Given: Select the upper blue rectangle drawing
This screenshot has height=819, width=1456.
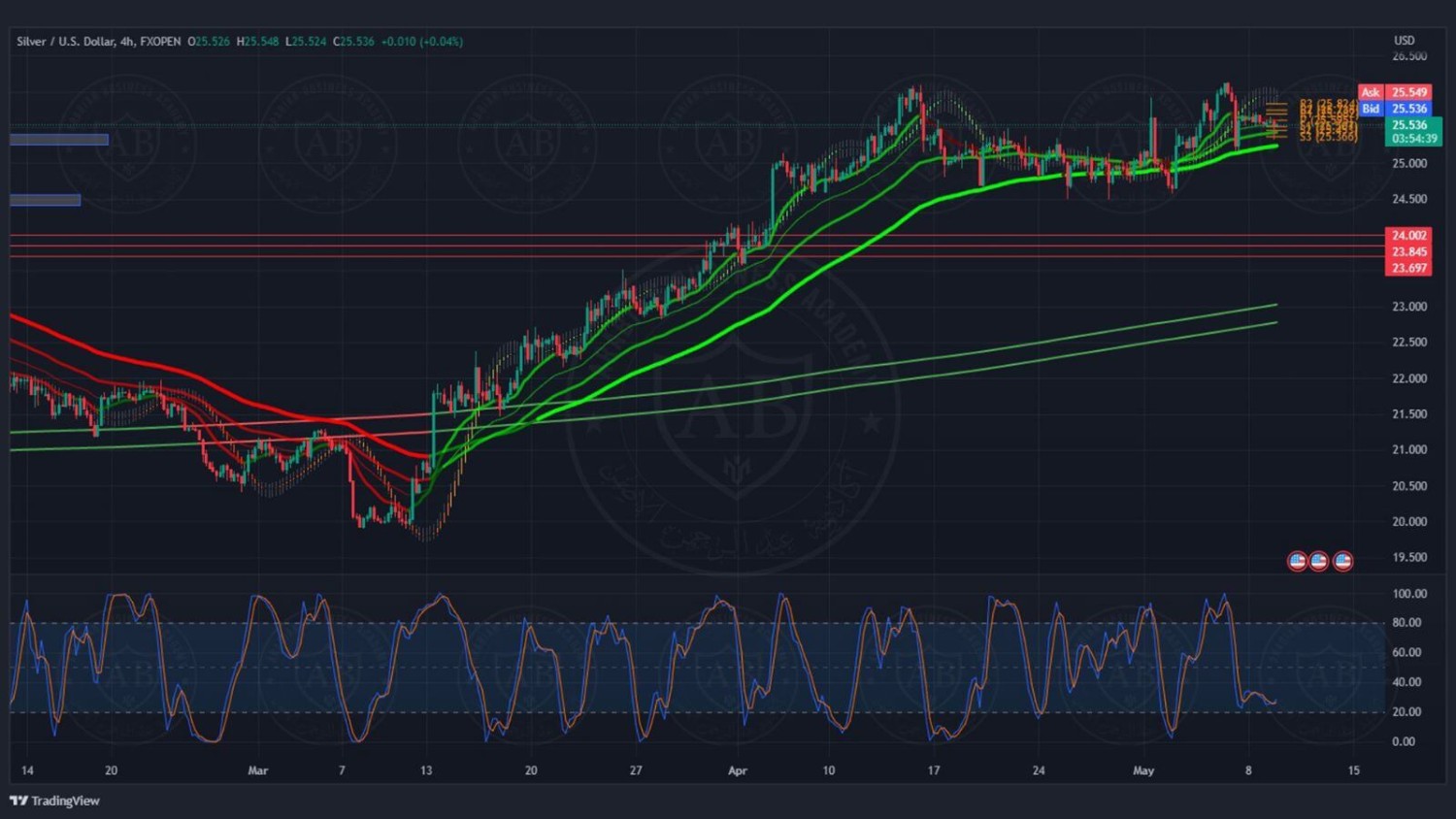Looking at the screenshot, I should tap(59, 140).
